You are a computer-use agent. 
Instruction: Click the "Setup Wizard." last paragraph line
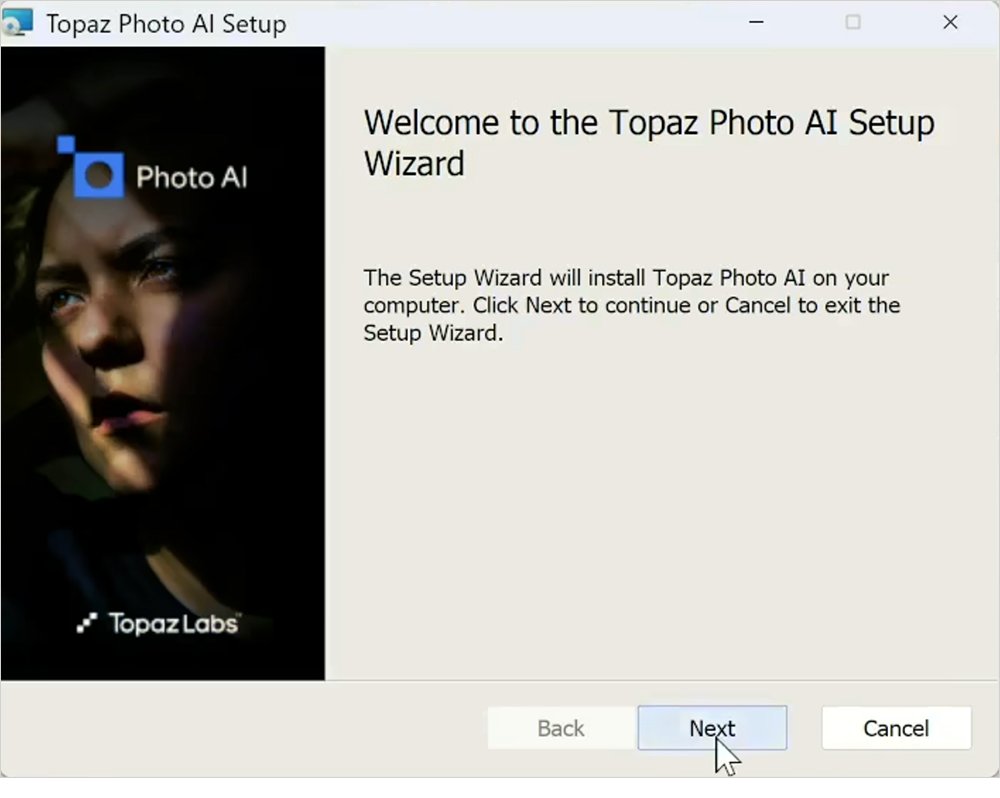click(433, 333)
